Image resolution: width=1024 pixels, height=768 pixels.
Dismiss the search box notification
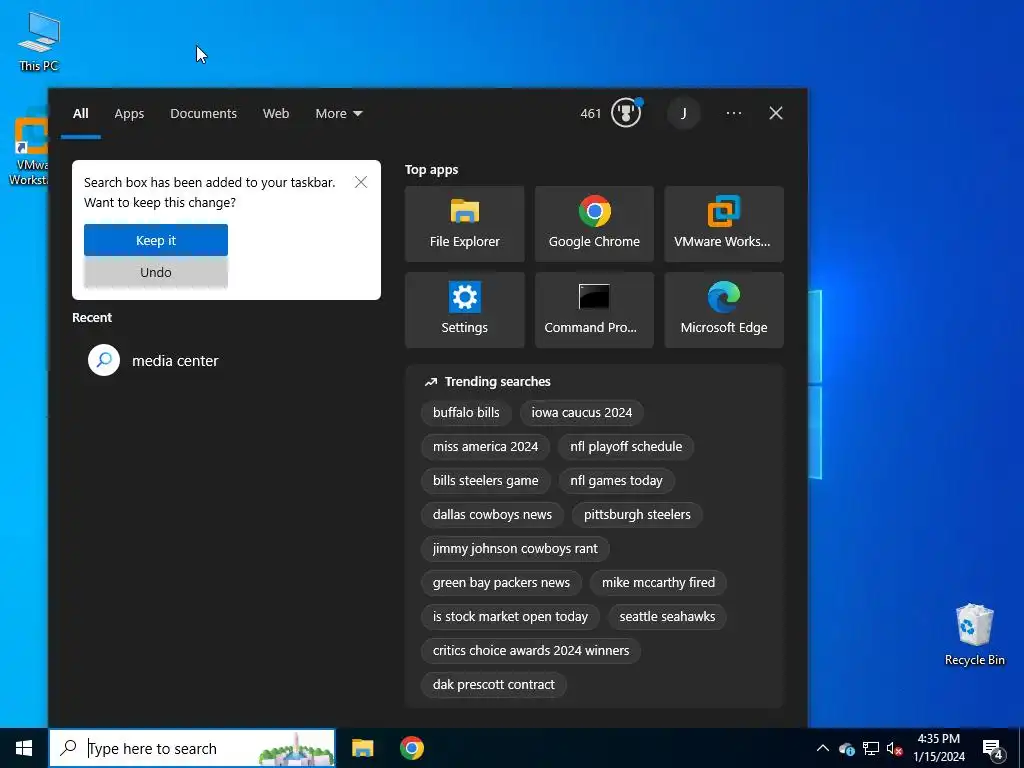point(360,182)
